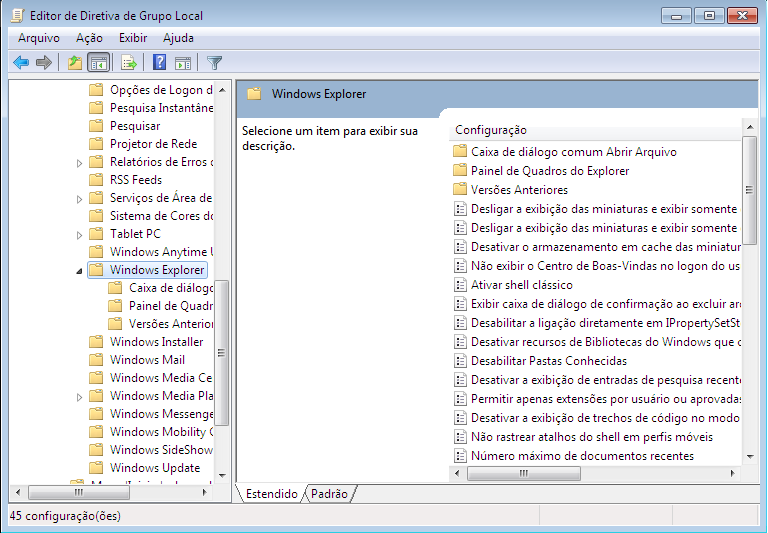Viewport: 768px width, 533px height.
Task: Open the Help question mark icon
Action: pyautogui.click(x=159, y=63)
